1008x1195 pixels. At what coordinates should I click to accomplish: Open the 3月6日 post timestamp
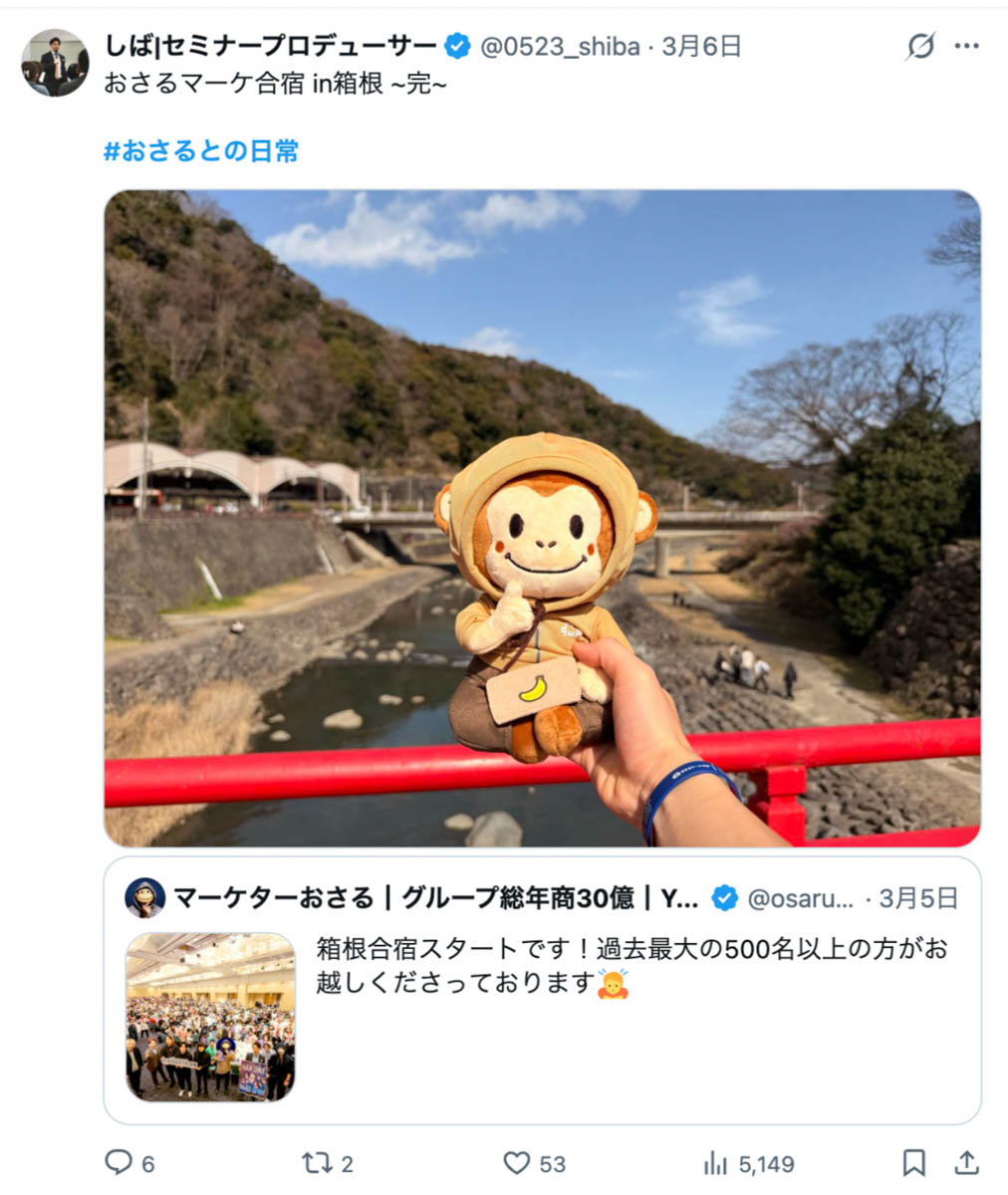point(702,46)
